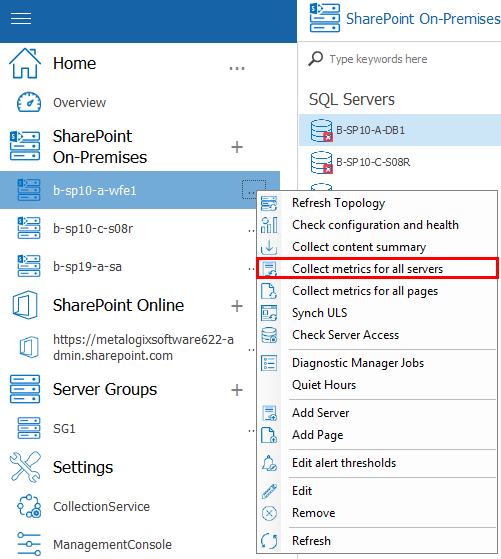The width and height of the screenshot is (501, 559).
Task: Select Refresh Topology from context menu
Action: 377,203
